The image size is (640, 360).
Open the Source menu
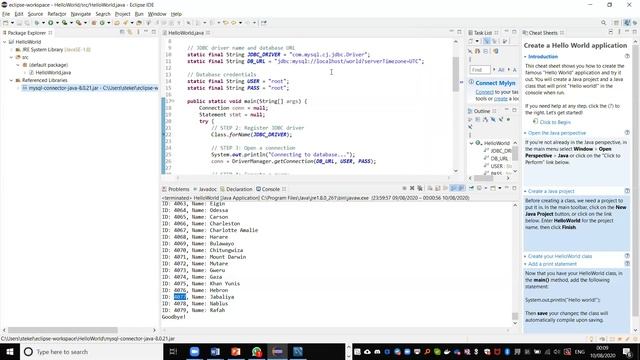(x=35, y=14)
